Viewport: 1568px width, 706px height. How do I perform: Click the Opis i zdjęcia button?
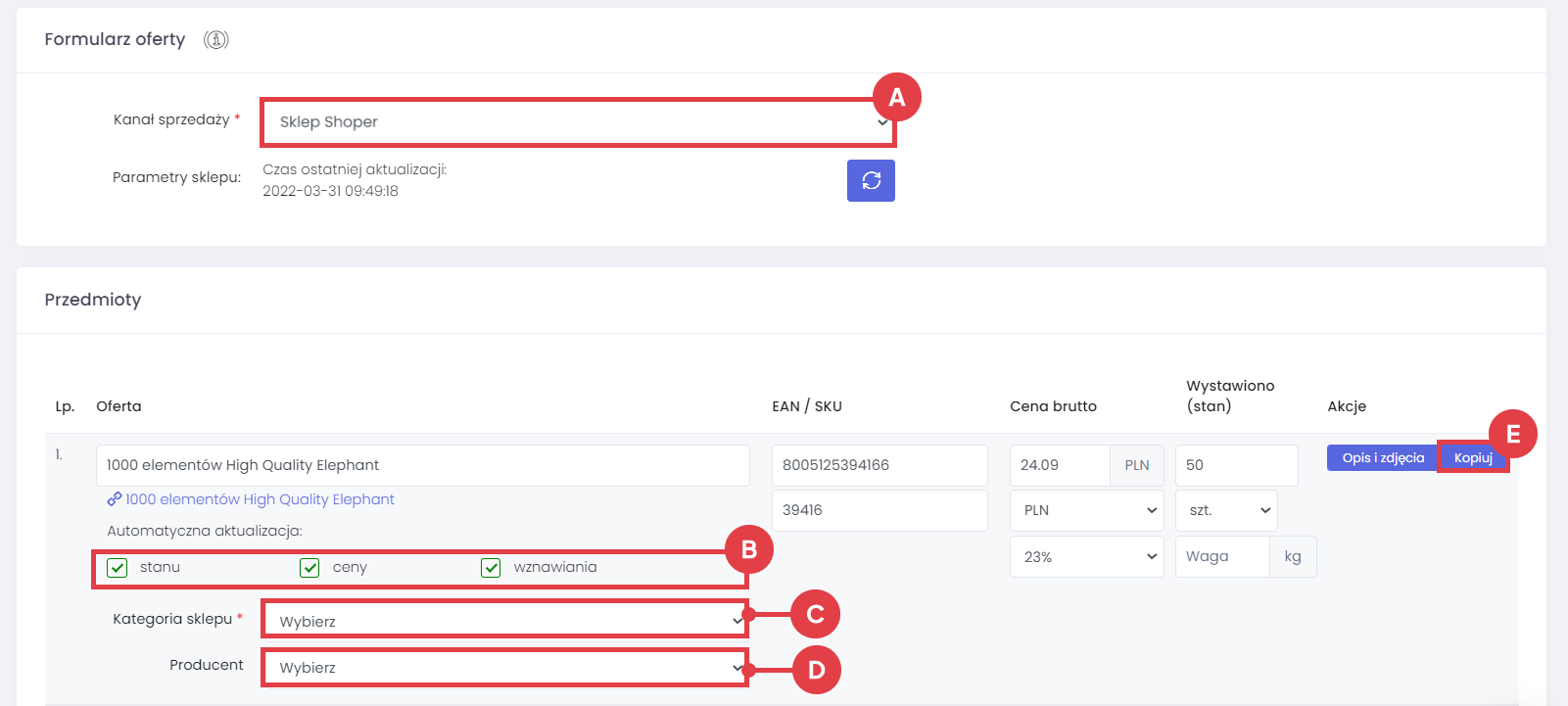tap(1382, 457)
